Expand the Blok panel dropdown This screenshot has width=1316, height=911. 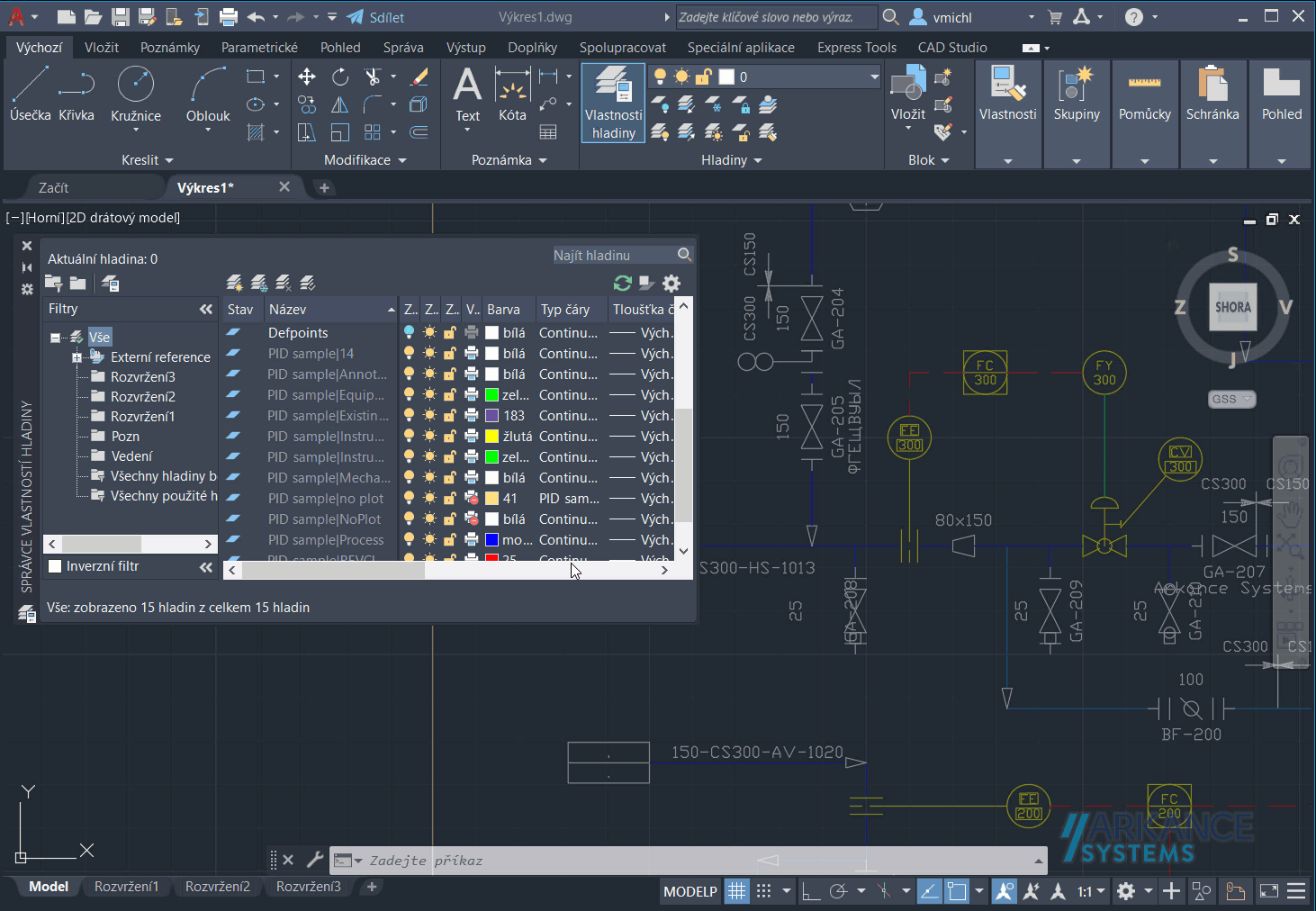pos(929,160)
